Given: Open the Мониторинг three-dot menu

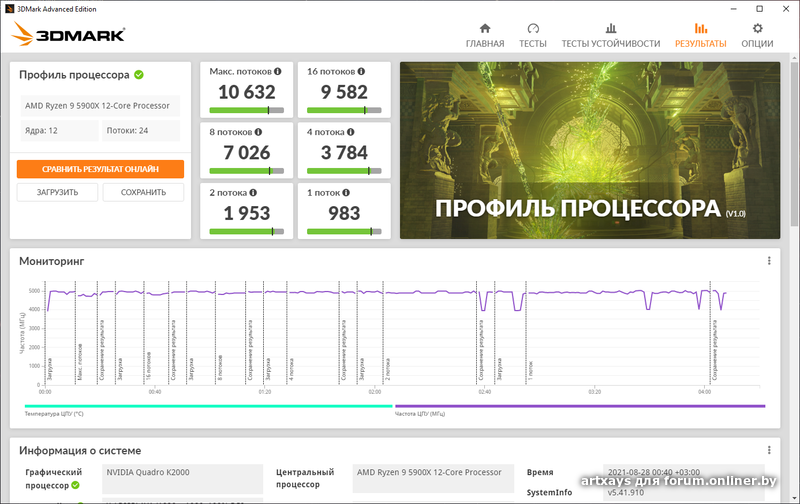Looking at the screenshot, I should (769, 261).
